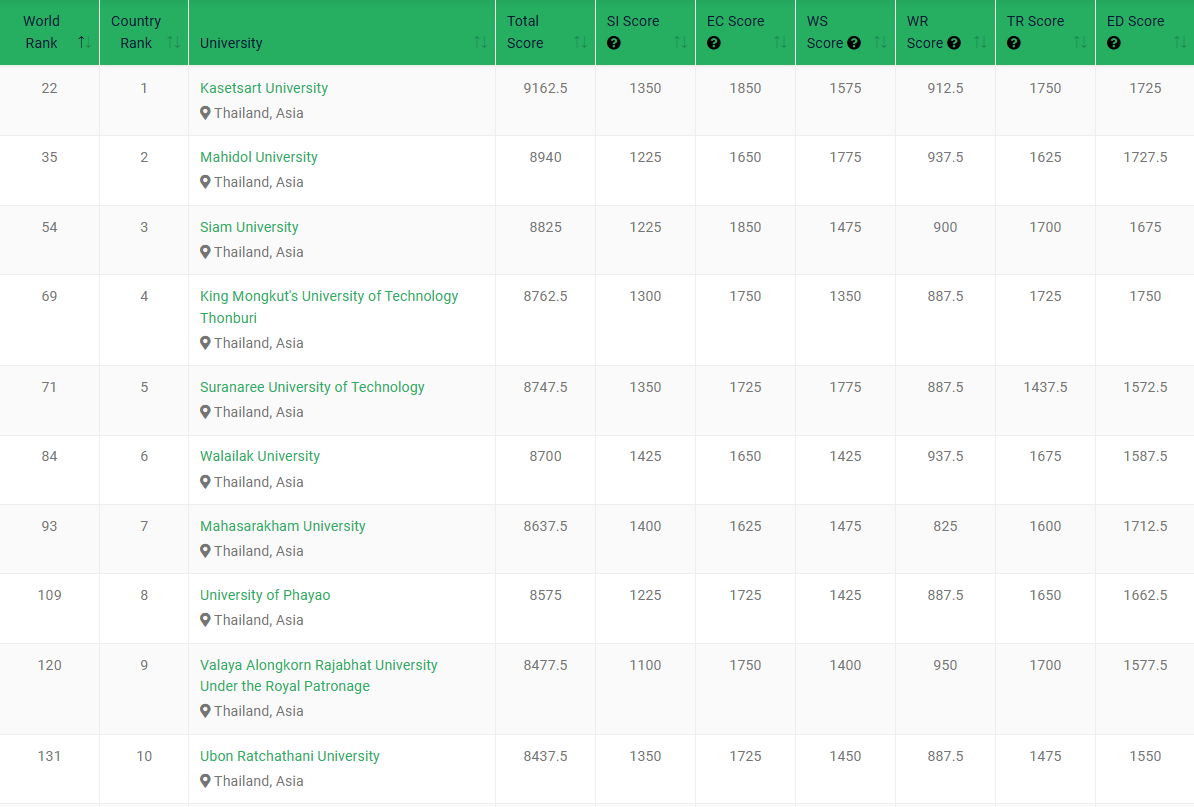1194x807 pixels.
Task: Click Walailak University link
Action: point(260,456)
